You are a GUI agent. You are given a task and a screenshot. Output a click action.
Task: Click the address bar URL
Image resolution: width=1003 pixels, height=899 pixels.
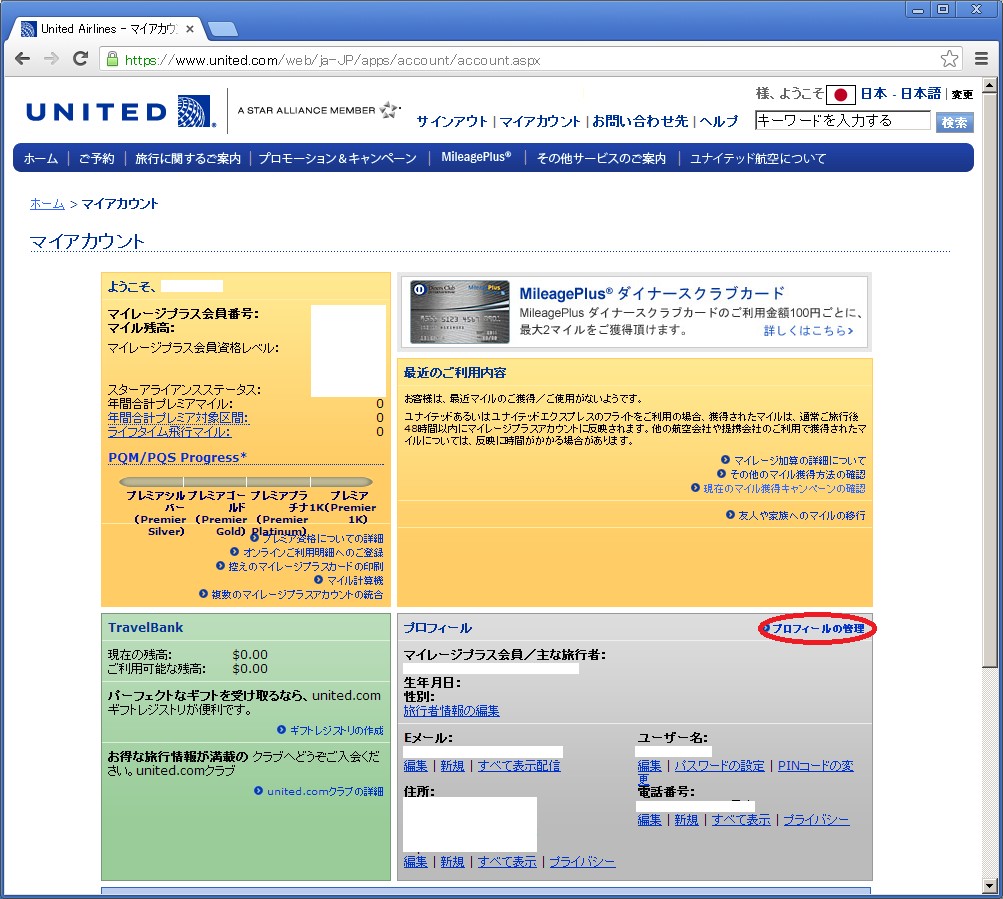click(x=333, y=60)
